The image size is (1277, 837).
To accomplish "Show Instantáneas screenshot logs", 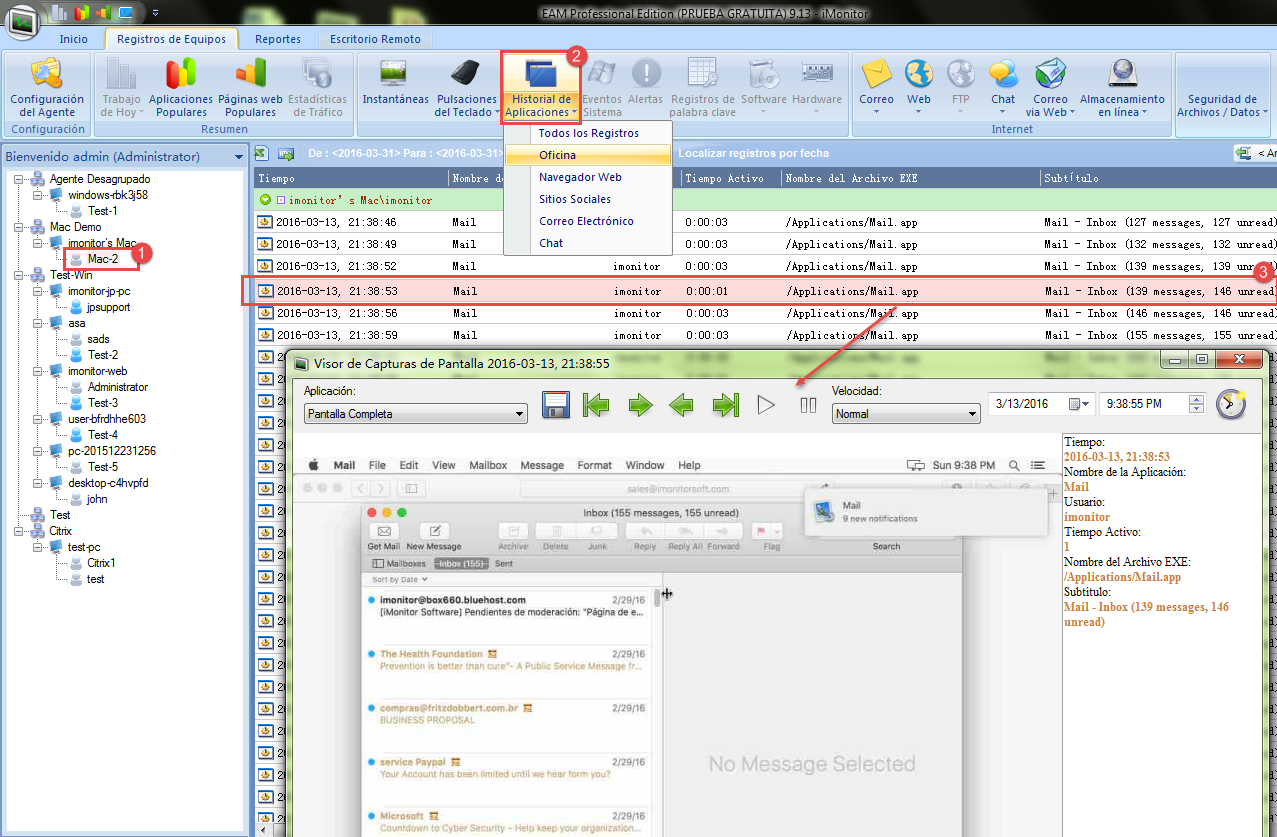I will pyautogui.click(x=395, y=83).
